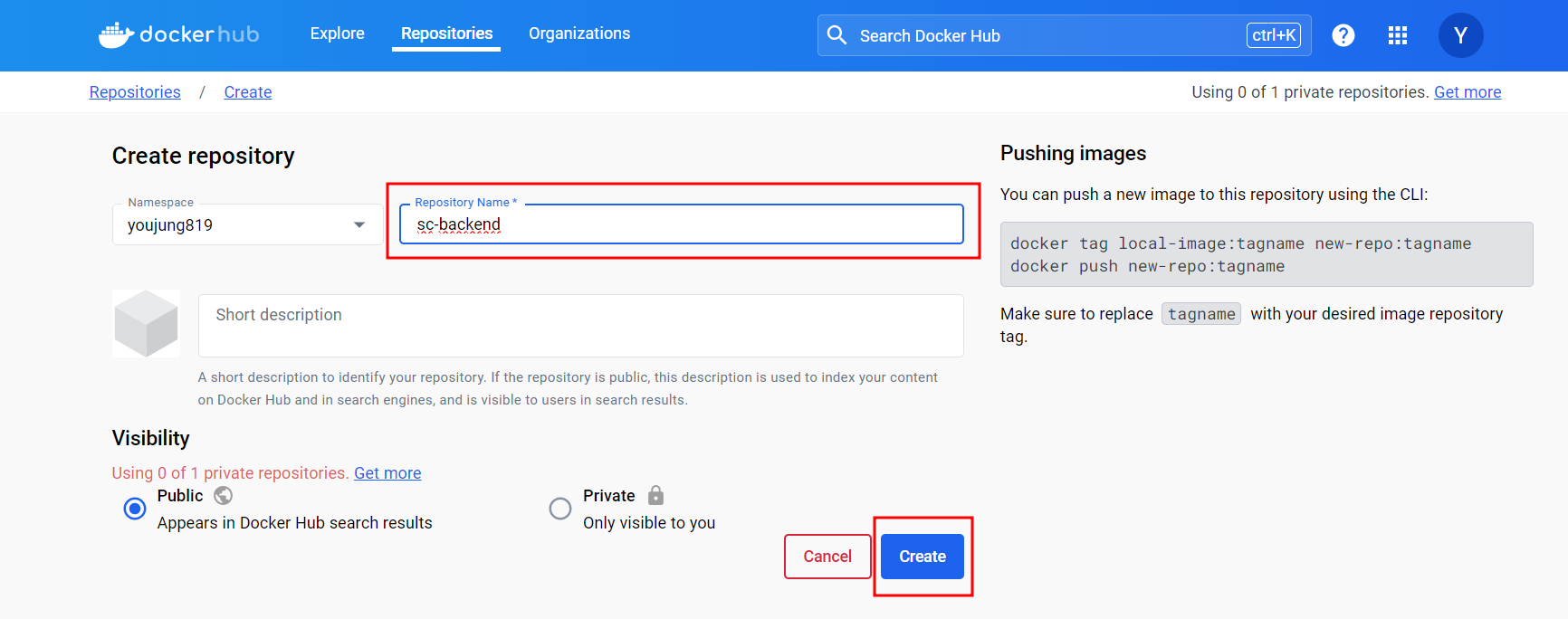The image size is (1568, 619).
Task: Click the repository cube placeholder image
Action: click(x=146, y=323)
